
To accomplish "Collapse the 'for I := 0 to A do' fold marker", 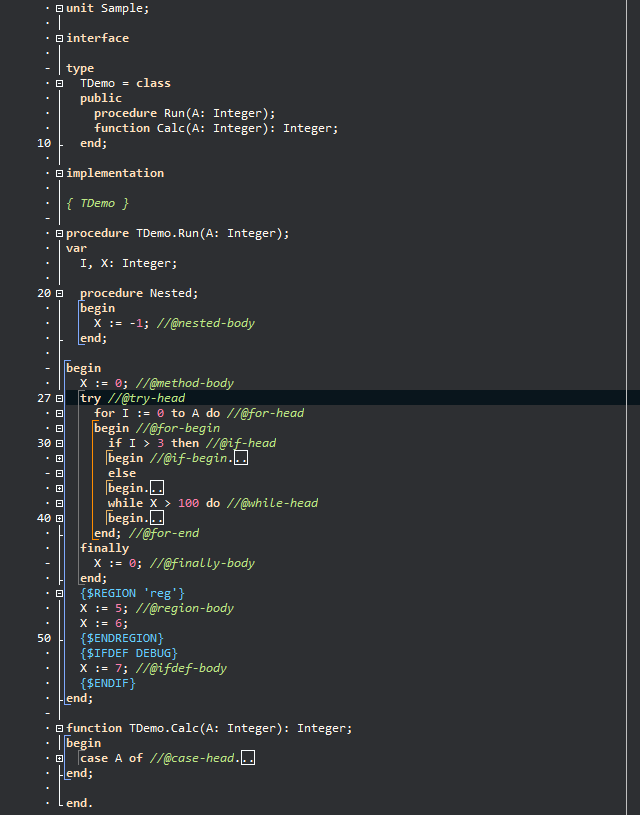I will click(x=59, y=413).
